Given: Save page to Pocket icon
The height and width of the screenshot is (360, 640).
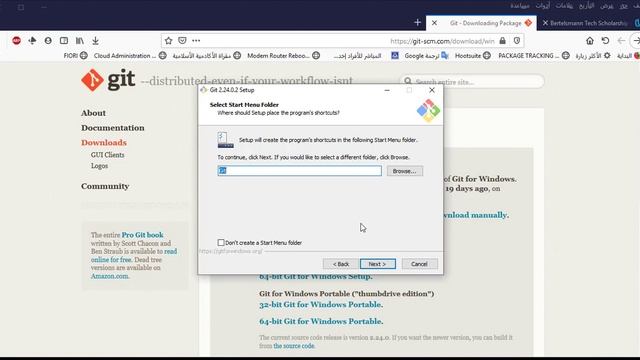Looking at the screenshot, I should 182,40.
